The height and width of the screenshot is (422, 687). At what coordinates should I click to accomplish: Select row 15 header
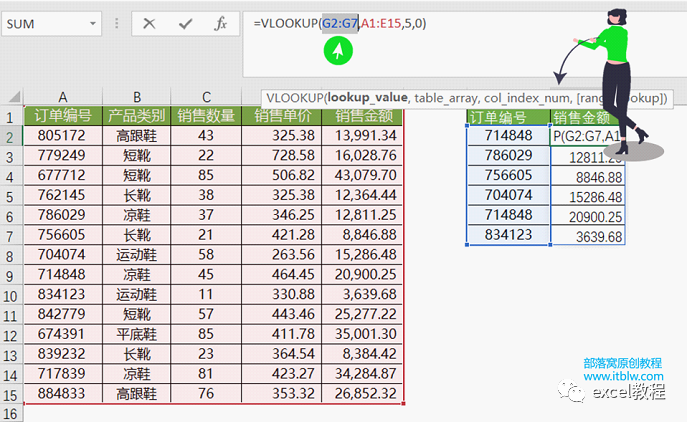pos(11,395)
